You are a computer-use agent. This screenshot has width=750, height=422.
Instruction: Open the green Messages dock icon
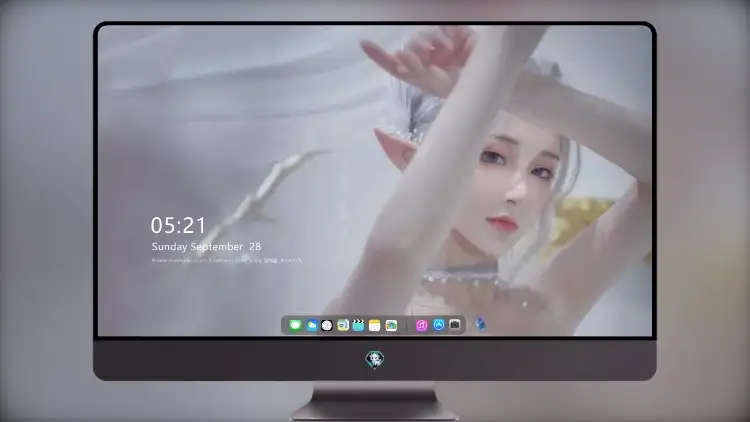295,325
